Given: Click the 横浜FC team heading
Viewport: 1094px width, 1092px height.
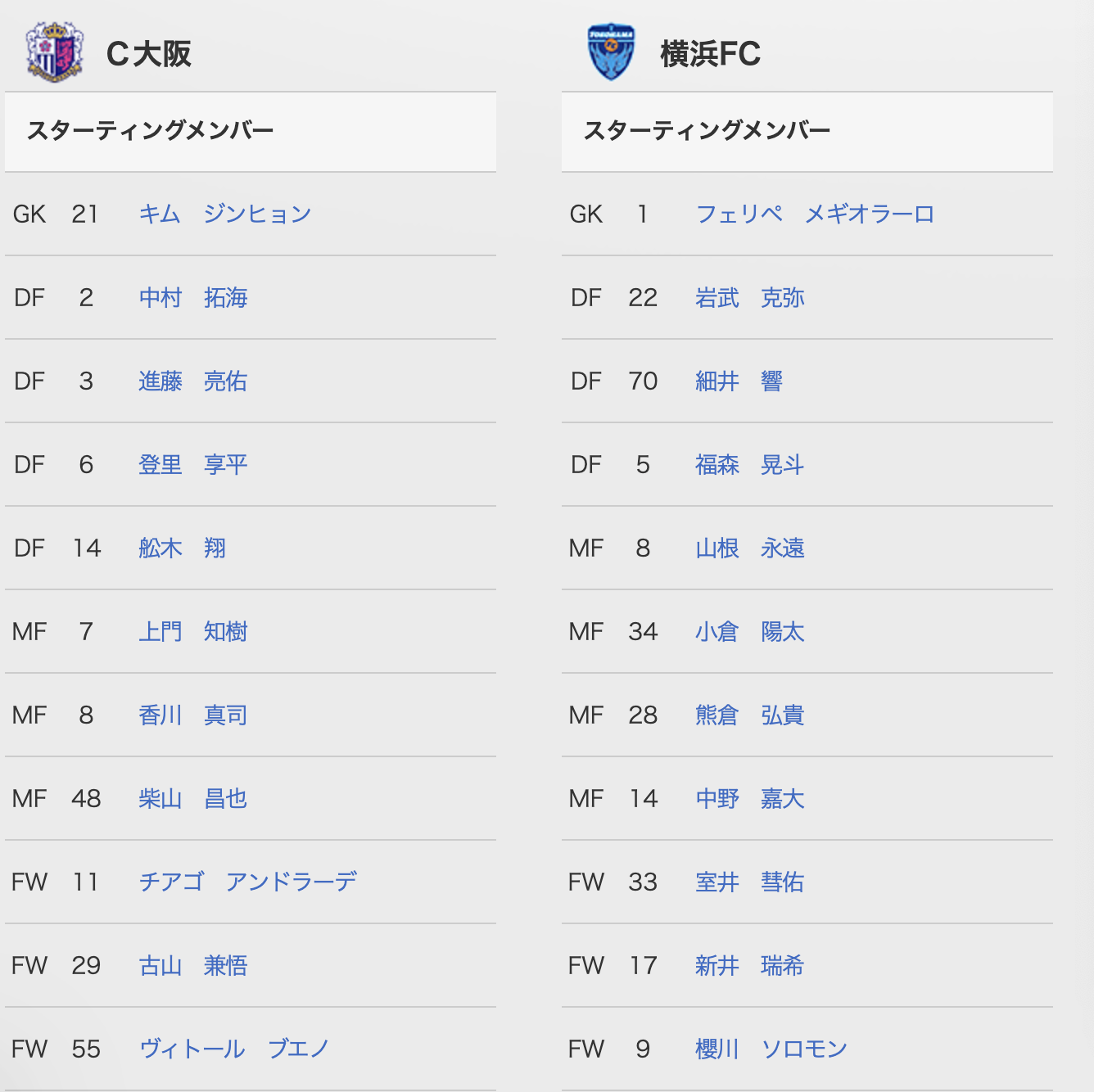Looking at the screenshot, I should [x=710, y=54].
